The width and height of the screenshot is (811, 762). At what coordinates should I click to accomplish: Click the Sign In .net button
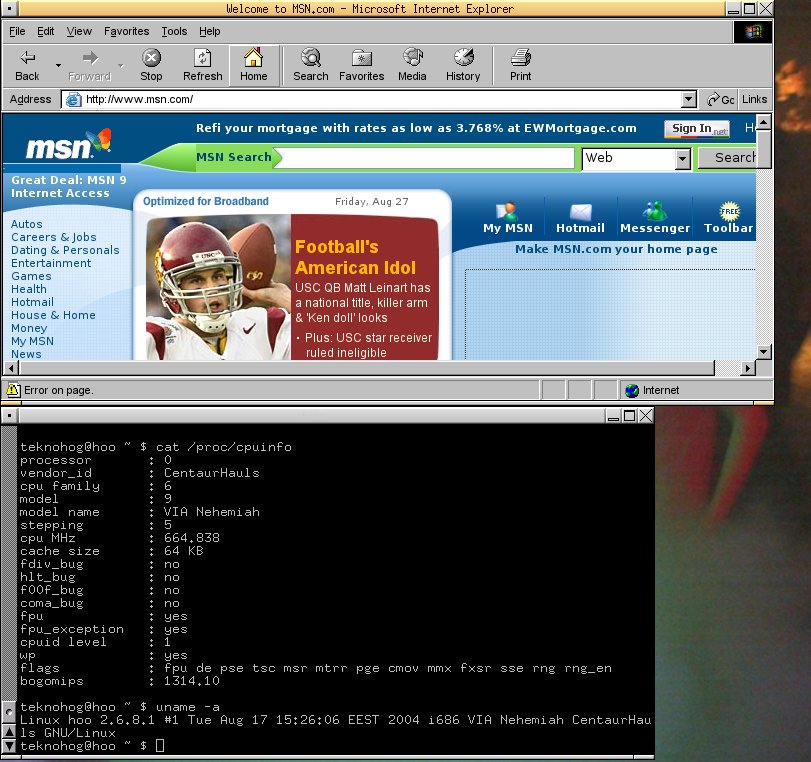tap(697, 128)
